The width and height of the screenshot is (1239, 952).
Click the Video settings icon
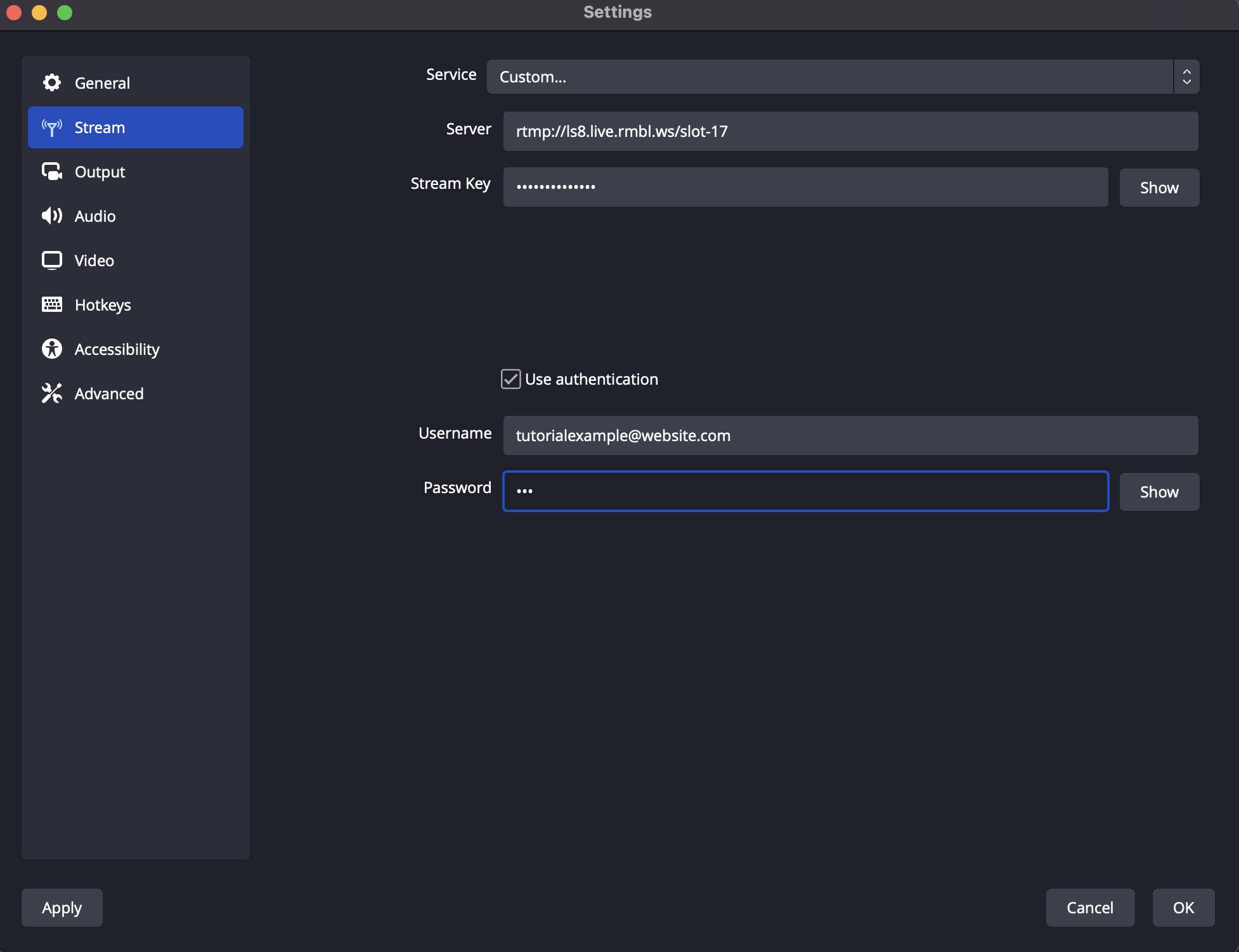pyautogui.click(x=51, y=260)
